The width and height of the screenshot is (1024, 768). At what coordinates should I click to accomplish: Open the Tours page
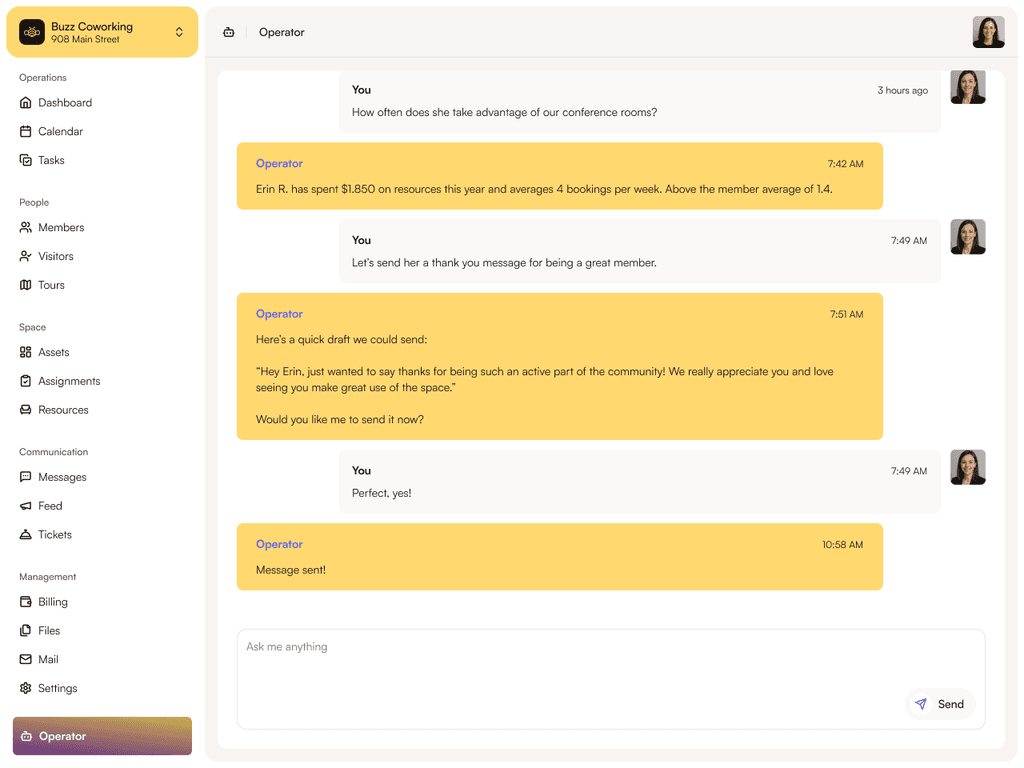point(53,285)
